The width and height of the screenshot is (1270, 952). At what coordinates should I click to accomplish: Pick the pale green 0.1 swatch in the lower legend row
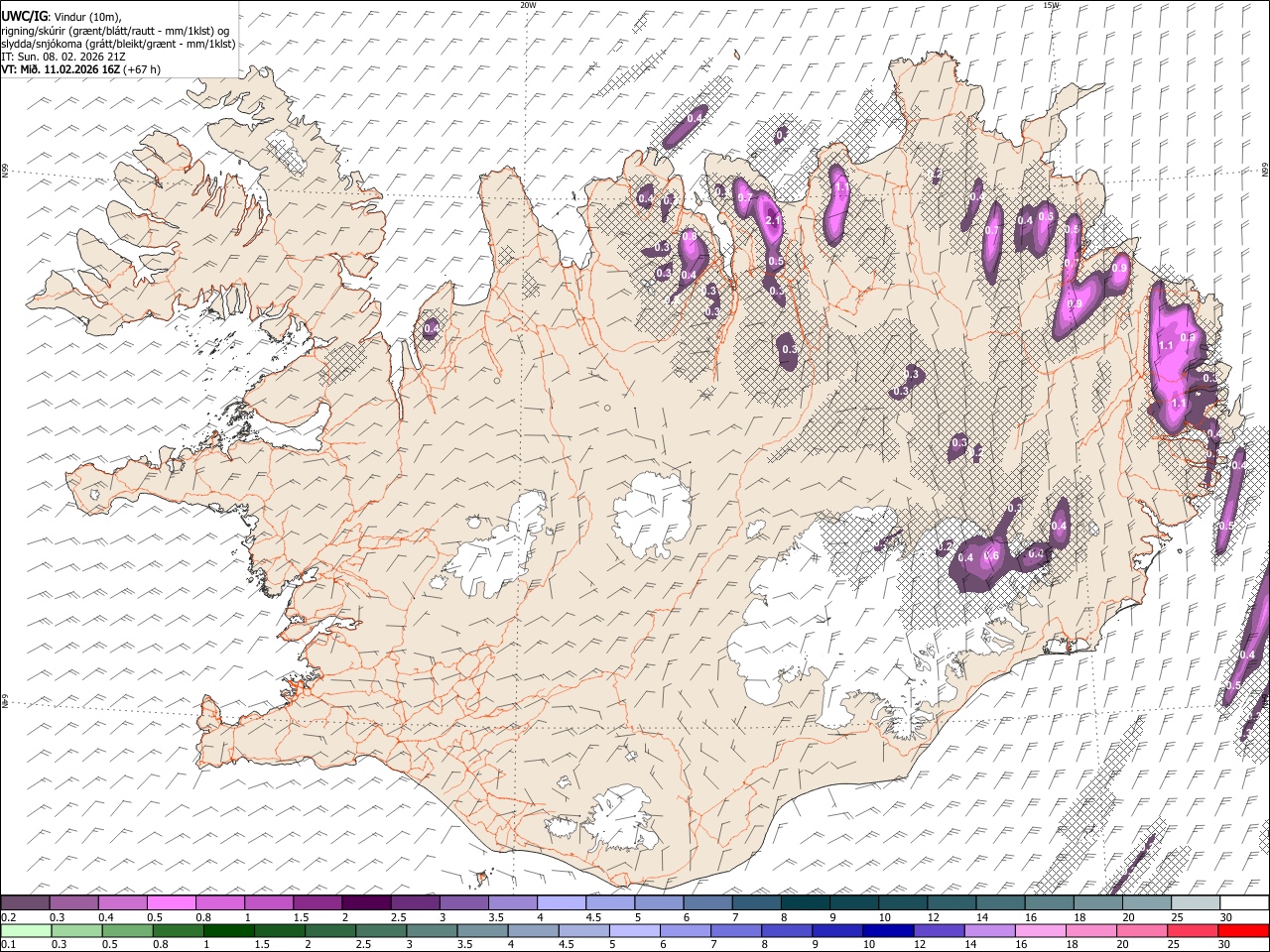coord(27,930)
